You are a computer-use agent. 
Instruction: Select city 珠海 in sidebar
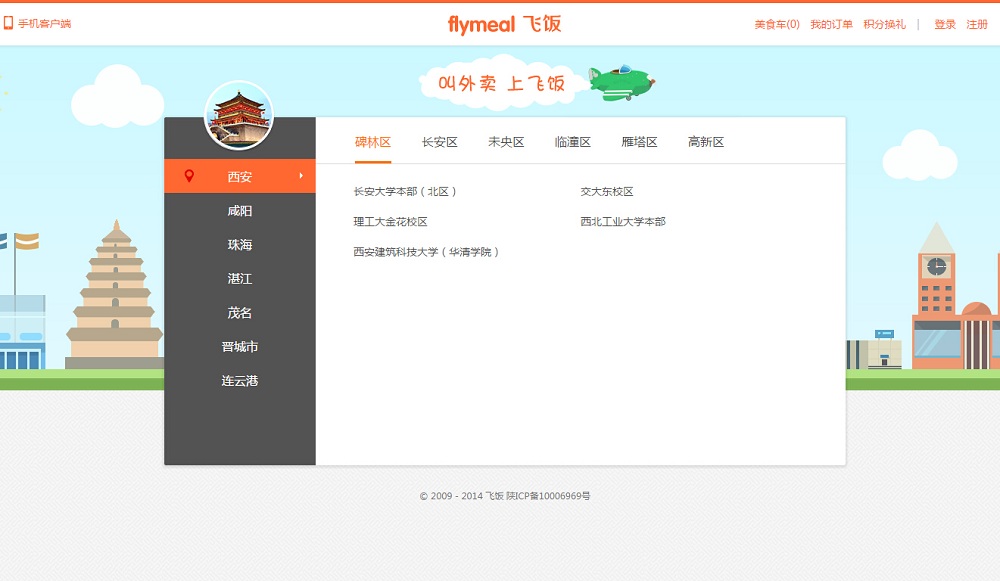point(240,244)
